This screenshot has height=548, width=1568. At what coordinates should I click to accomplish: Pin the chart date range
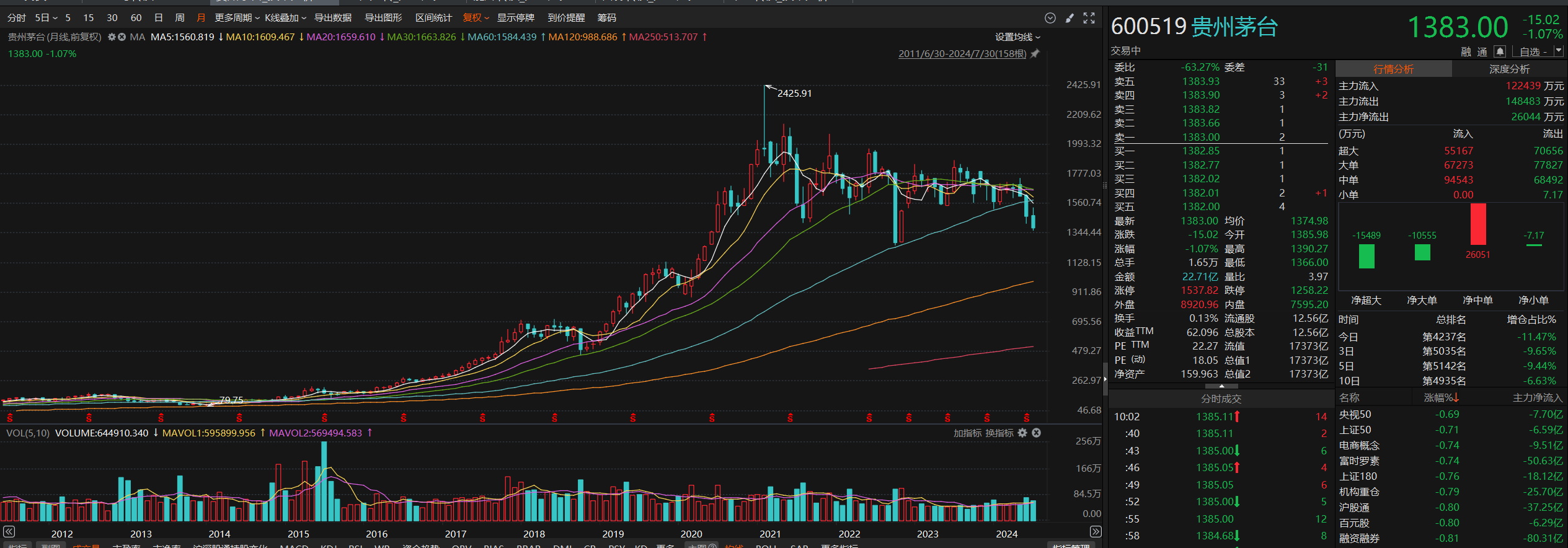point(1035,54)
